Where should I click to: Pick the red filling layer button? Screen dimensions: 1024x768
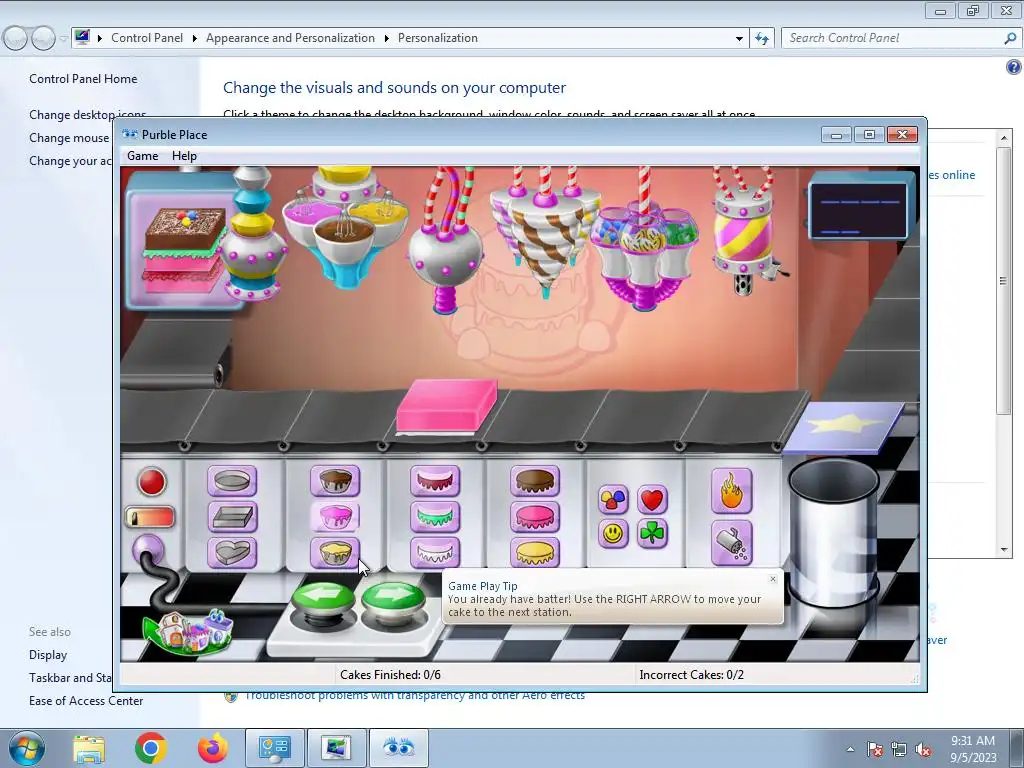point(435,481)
